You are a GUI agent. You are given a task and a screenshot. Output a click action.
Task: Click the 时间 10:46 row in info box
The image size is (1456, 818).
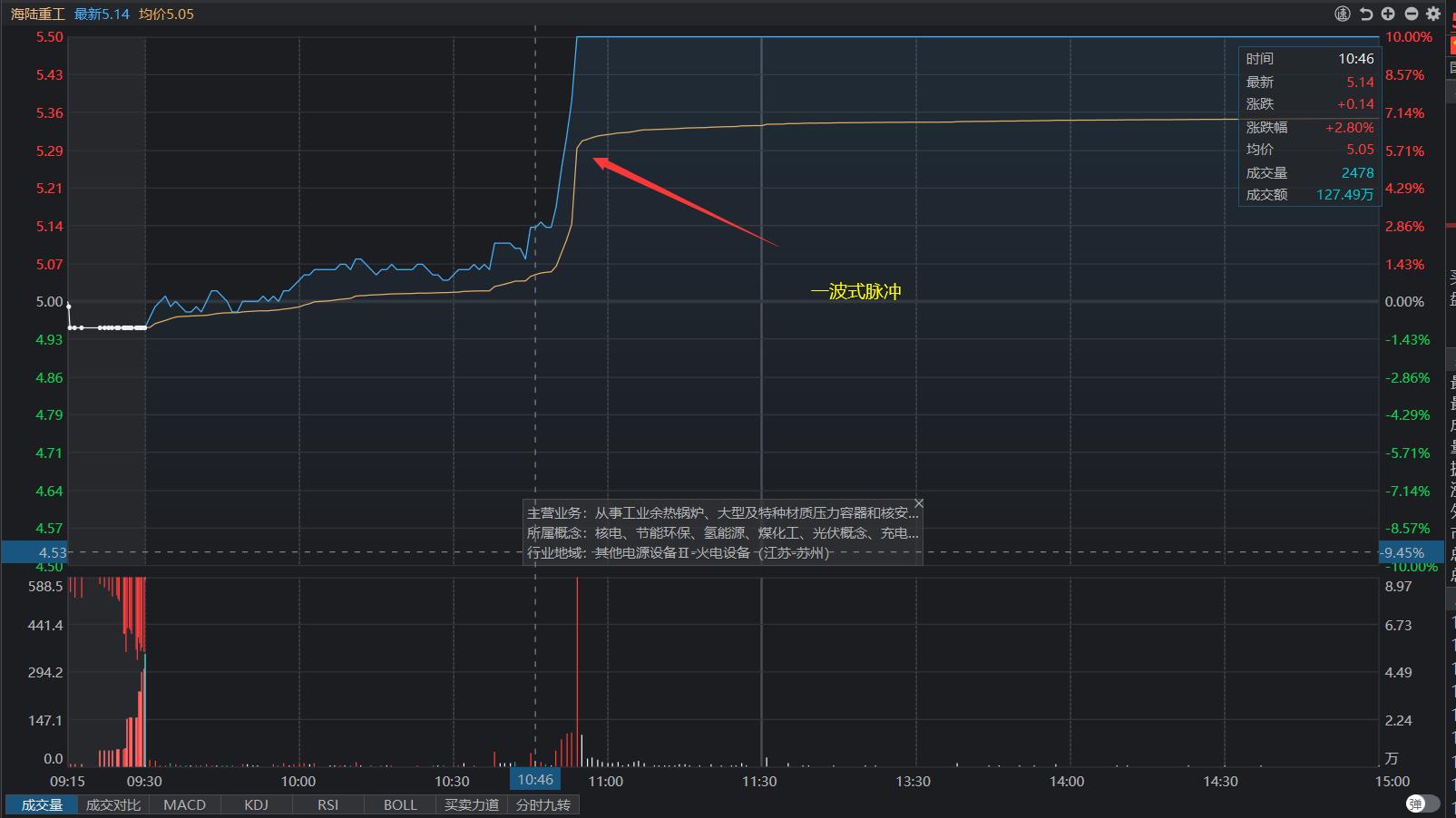(x=1310, y=59)
